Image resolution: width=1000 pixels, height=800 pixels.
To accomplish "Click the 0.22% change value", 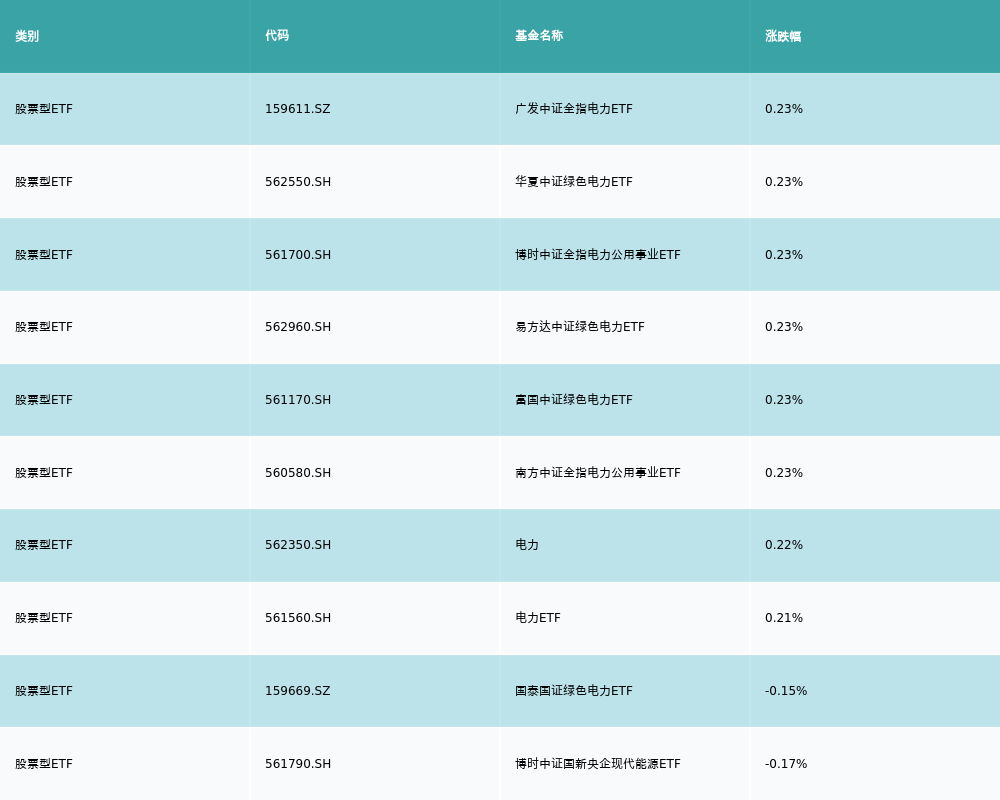I will 784,545.
